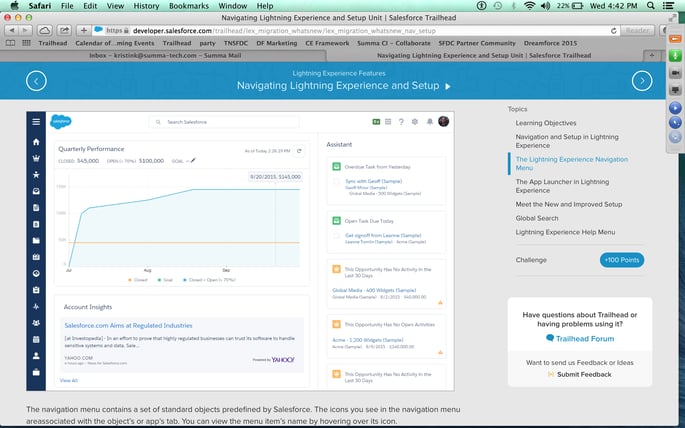Screen dimensions: 685x428
Task: Click the crown Opportunities icon in sidebar
Action: point(36,158)
